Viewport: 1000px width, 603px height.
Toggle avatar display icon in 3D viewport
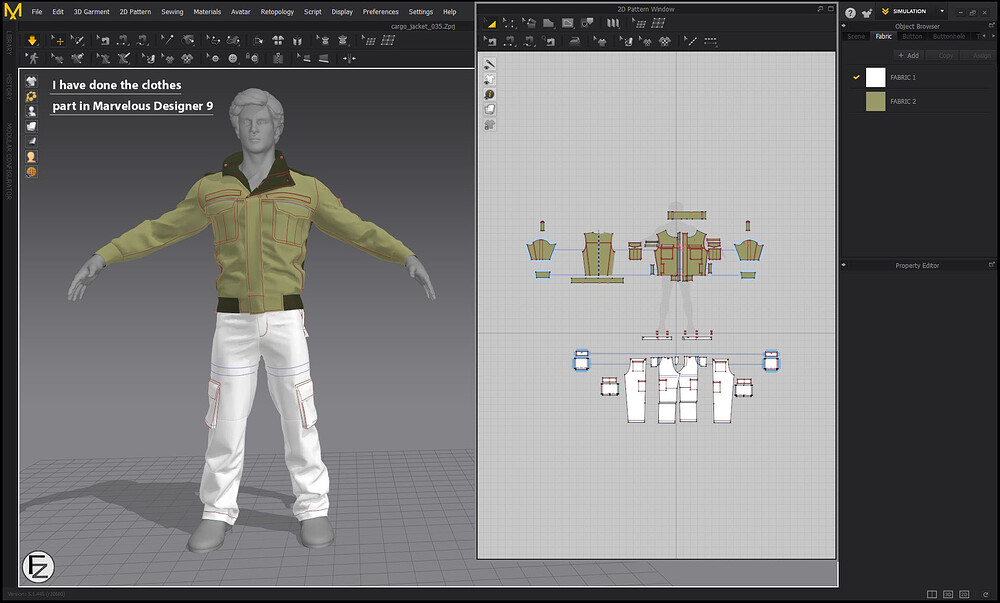(31, 112)
